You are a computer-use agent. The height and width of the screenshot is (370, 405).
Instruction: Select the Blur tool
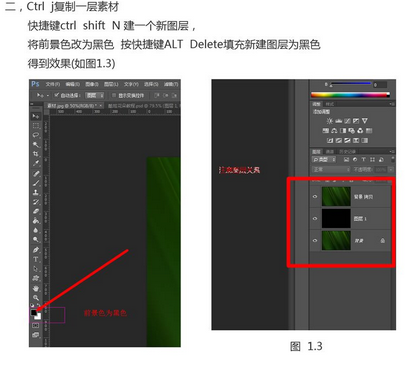pyautogui.click(x=36, y=230)
